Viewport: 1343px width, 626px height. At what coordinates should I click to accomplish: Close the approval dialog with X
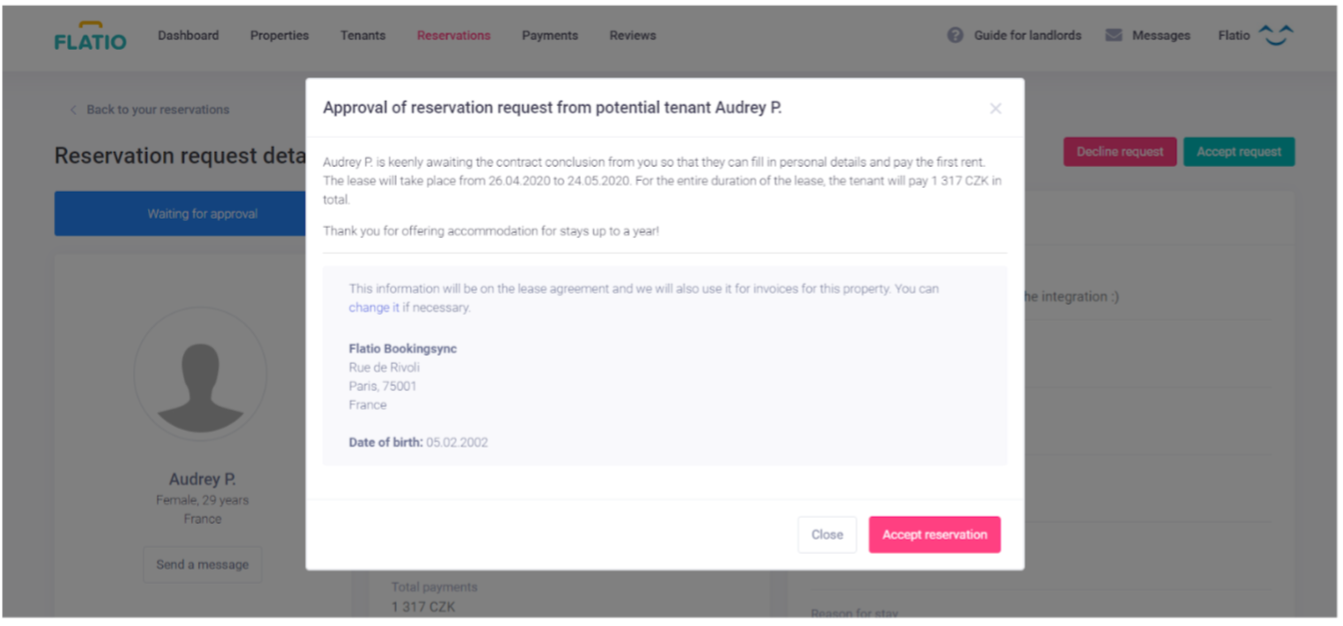(995, 108)
